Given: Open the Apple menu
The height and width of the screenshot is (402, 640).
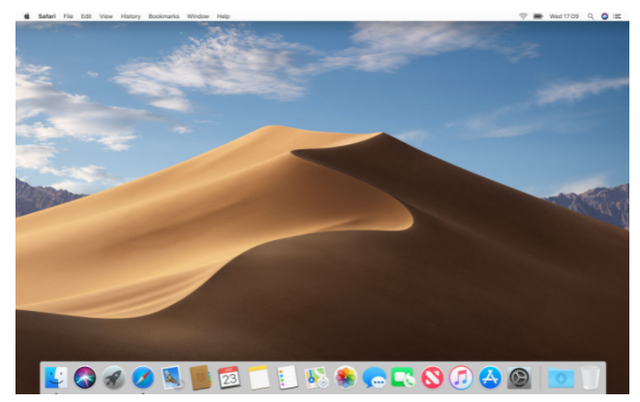Looking at the screenshot, I should point(27,16).
